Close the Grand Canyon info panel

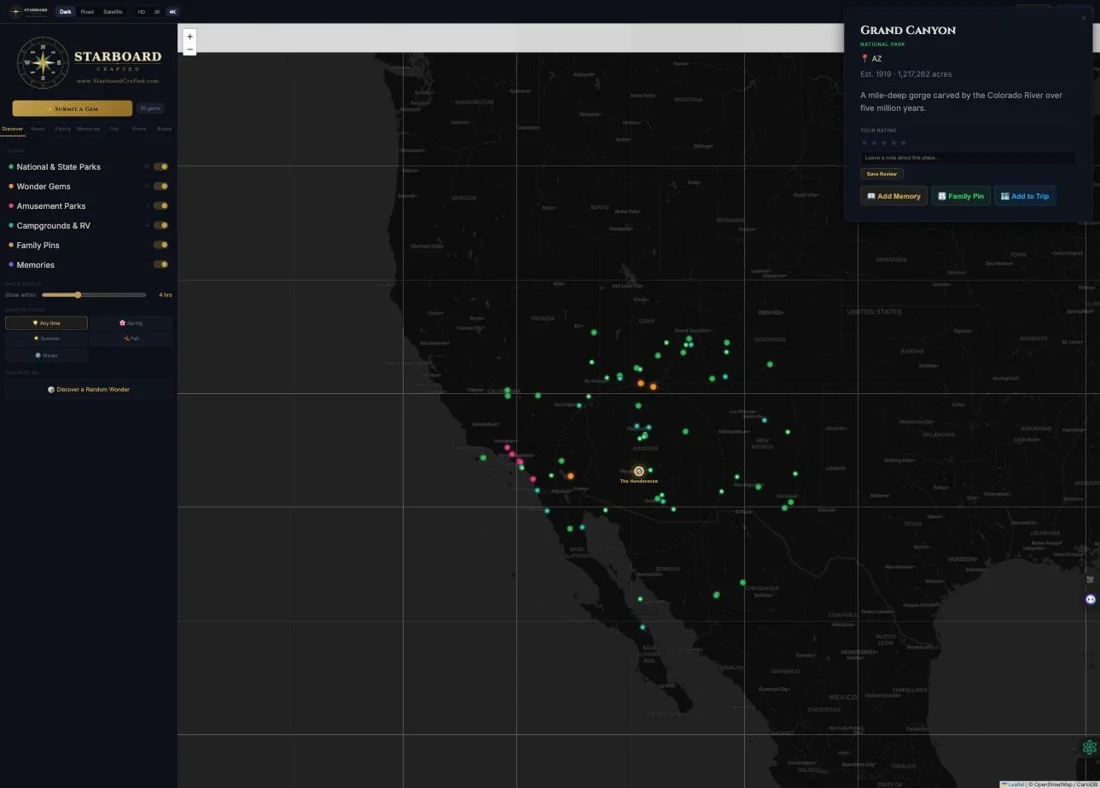click(x=1083, y=18)
